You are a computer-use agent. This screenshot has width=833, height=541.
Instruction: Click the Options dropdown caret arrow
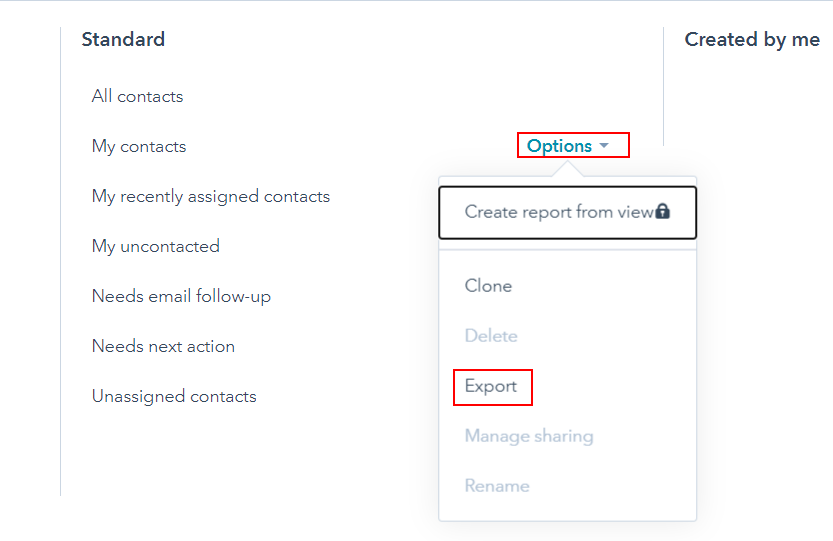point(604,145)
